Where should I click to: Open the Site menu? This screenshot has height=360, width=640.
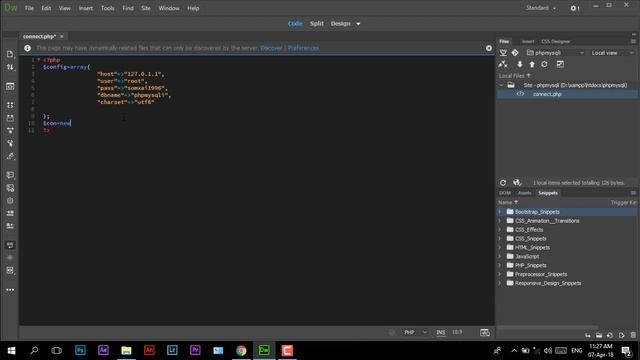tap(146, 8)
